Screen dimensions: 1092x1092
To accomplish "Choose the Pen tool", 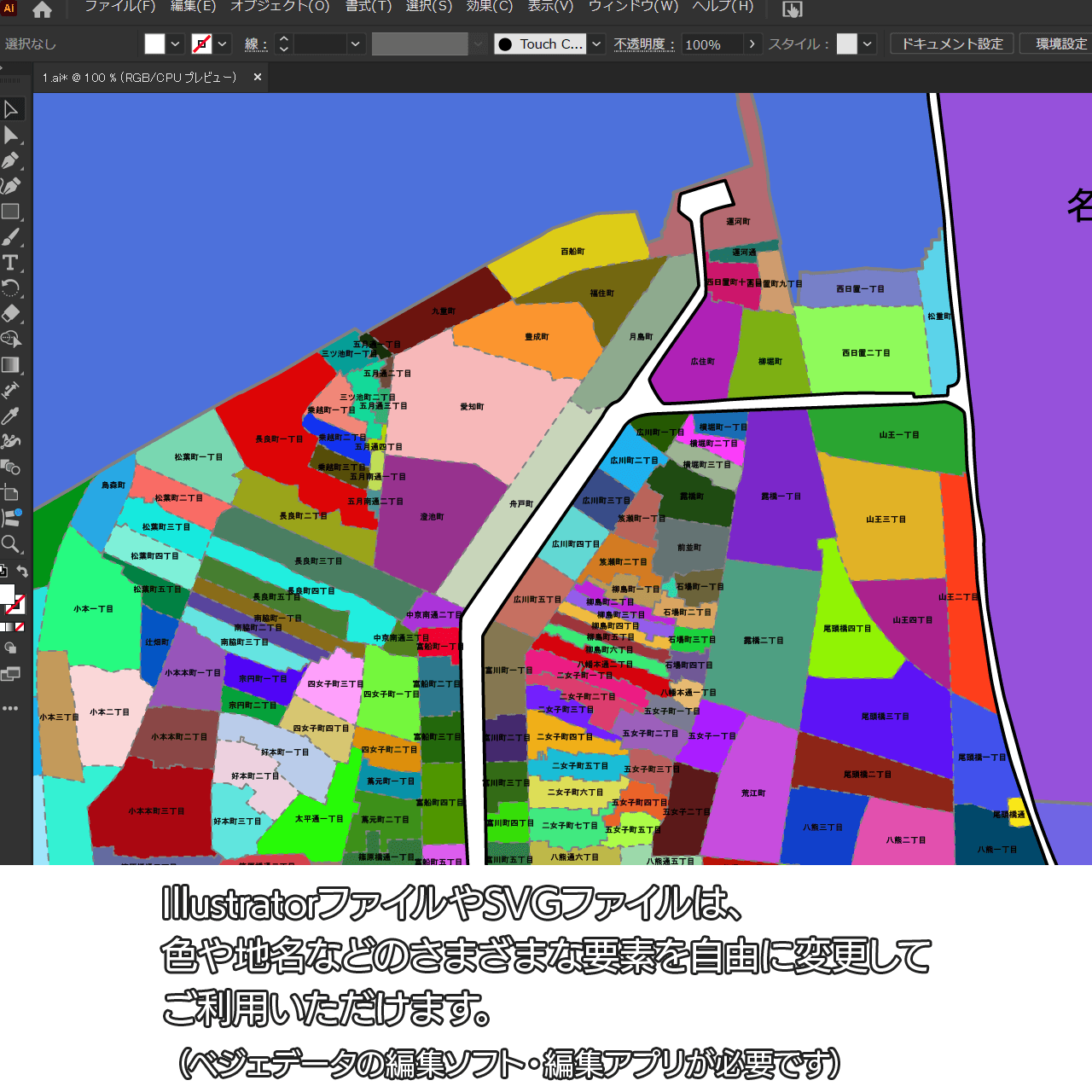I will (x=11, y=160).
